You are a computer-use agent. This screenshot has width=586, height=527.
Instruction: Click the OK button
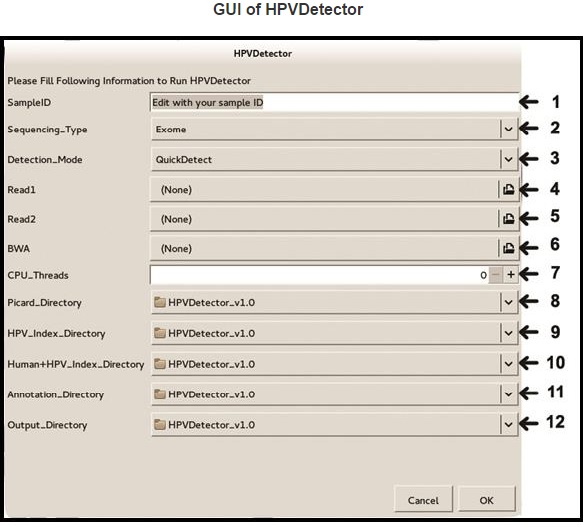pos(487,500)
